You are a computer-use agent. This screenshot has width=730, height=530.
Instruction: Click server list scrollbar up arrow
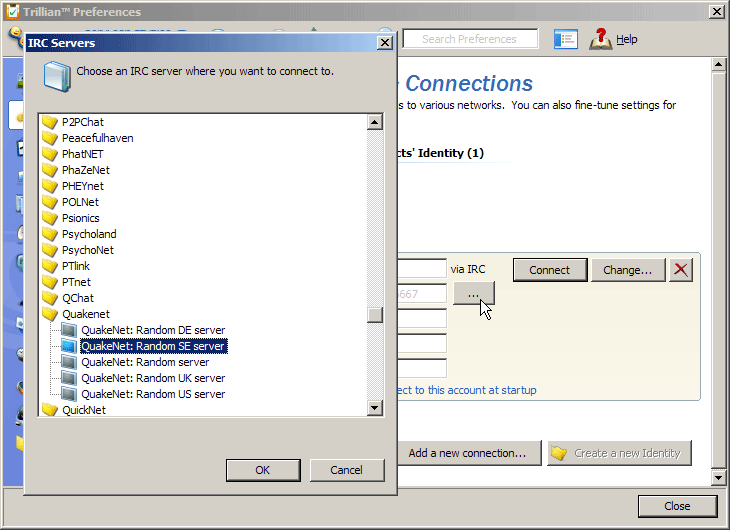(375, 122)
